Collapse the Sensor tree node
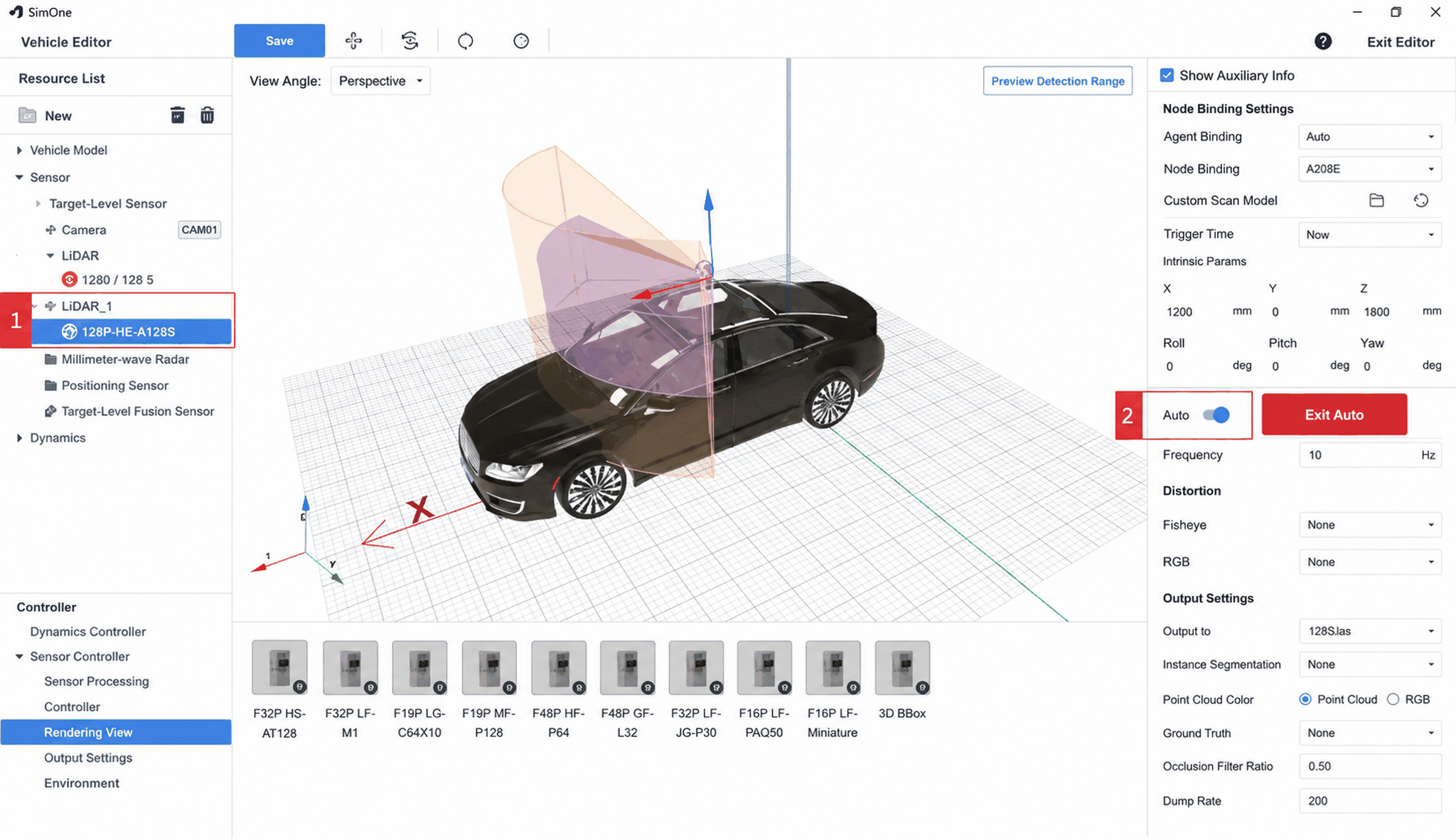The width and height of the screenshot is (1456, 840). click(x=19, y=177)
